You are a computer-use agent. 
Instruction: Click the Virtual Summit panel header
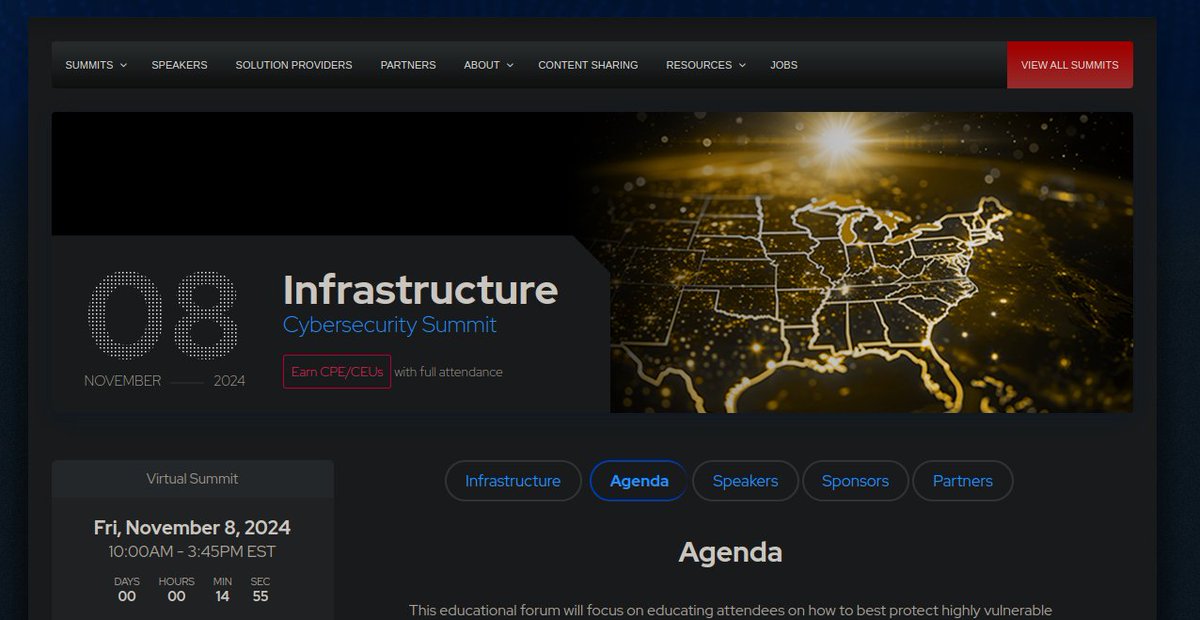pyautogui.click(x=192, y=478)
